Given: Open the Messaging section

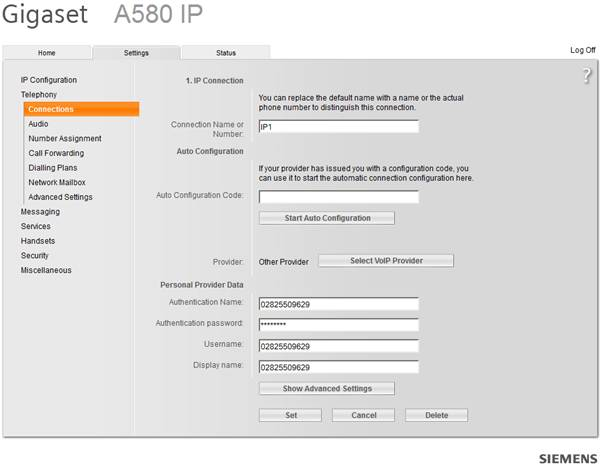Looking at the screenshot, I should (x=40, y=211).
